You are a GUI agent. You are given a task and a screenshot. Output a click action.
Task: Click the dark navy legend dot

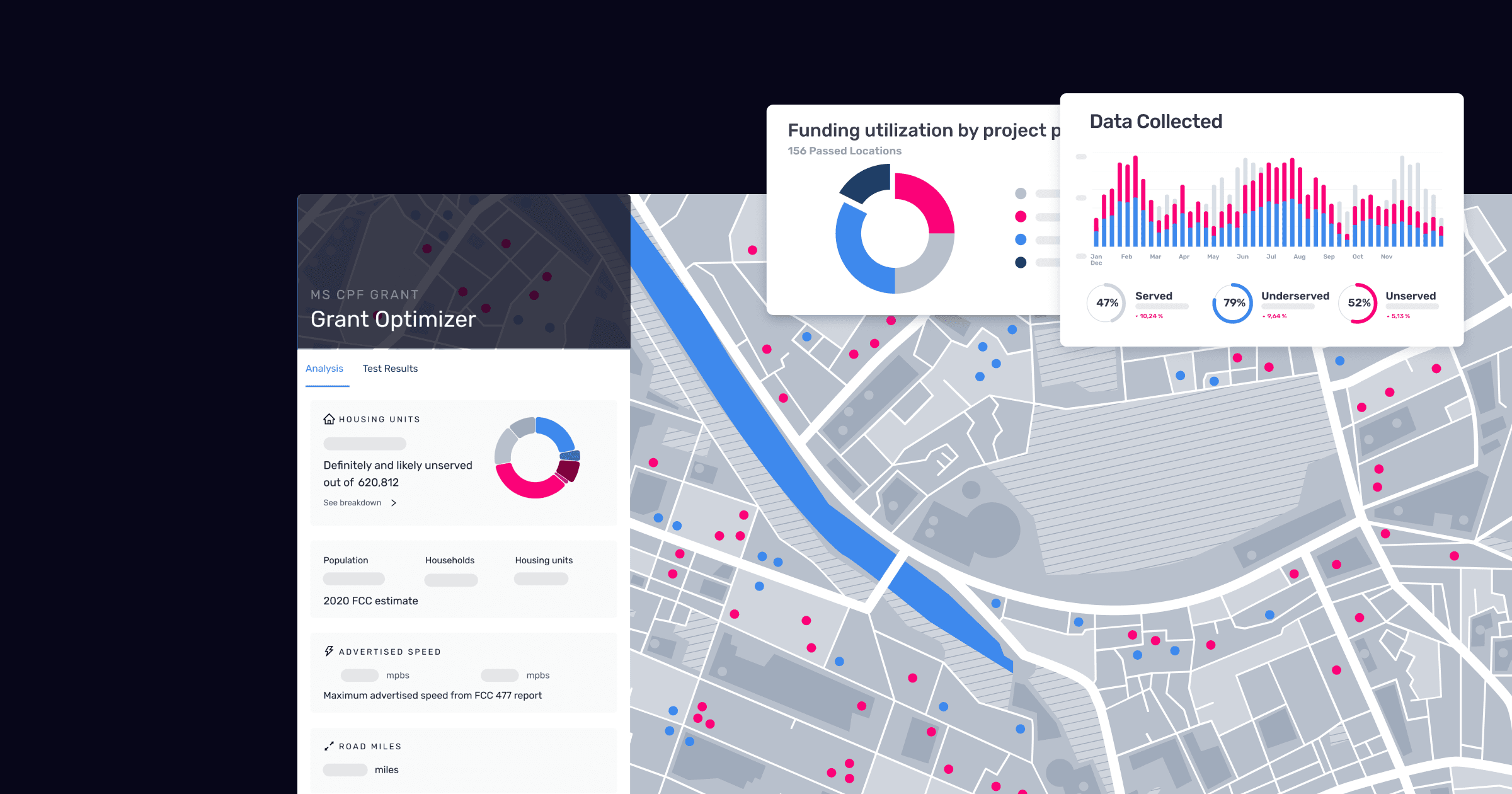click(1021, 262)
